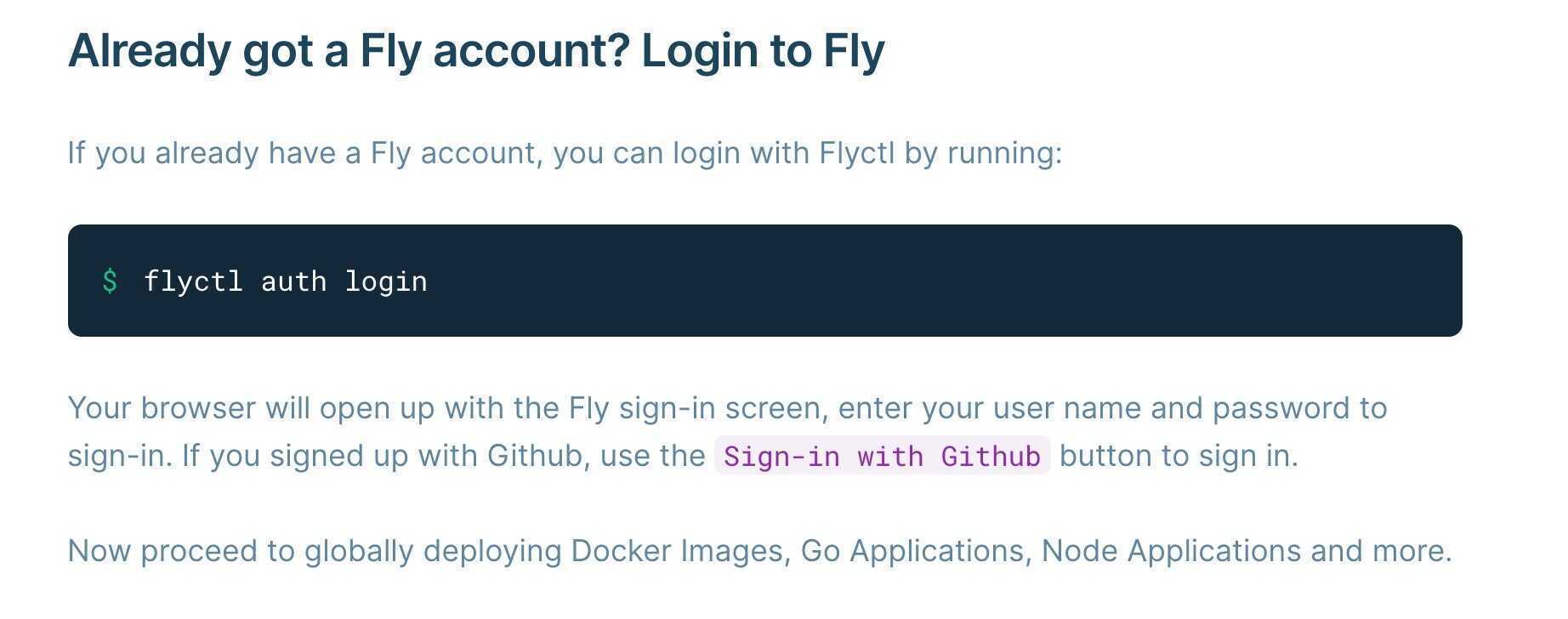Click the green dollar prompt symbol
This screenshot has height=619, width=1568.
point(110,281)
